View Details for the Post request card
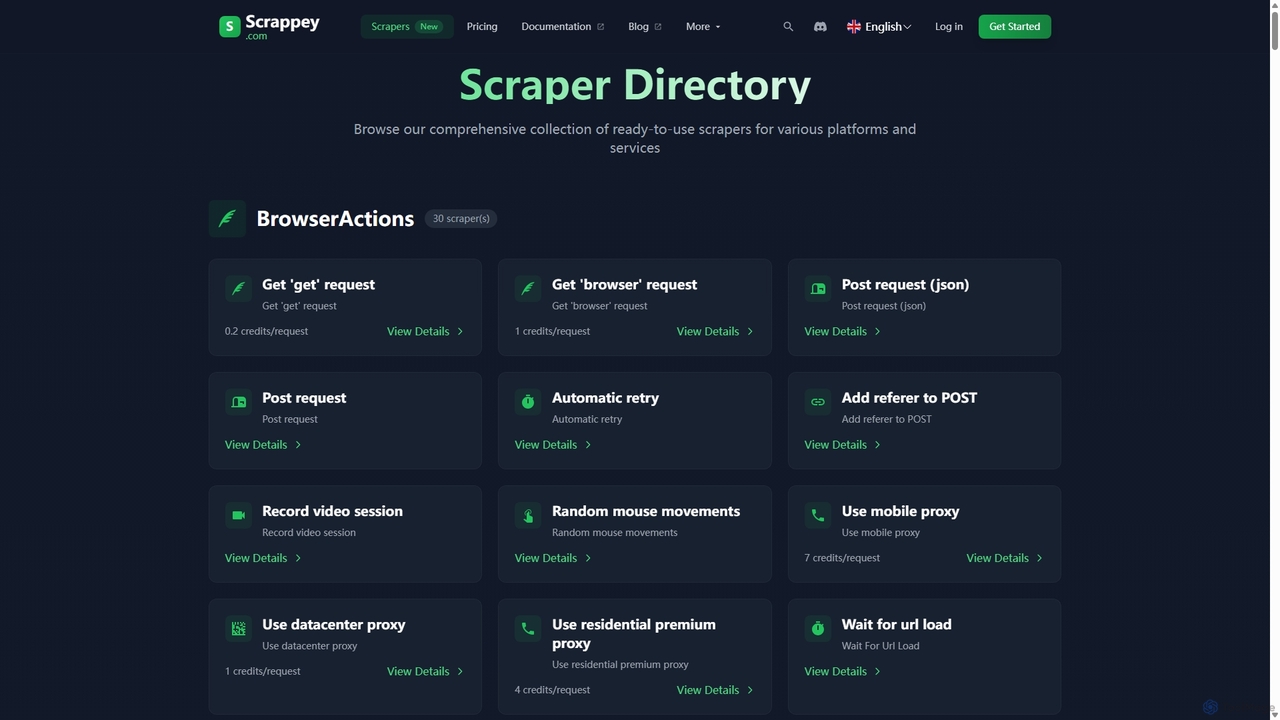This screenshot has width=1280, height=720. coord(263,445)
